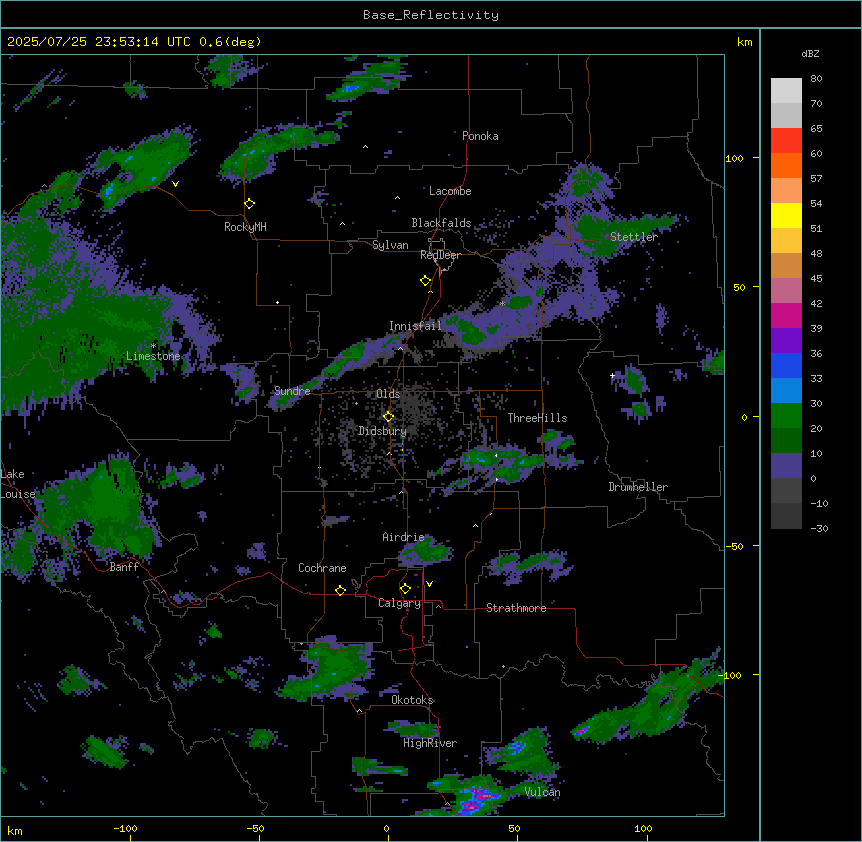The width and height of the screenshot is (862, 842).
Task: Select the yellow diamond marker above Didsbury
Action: pos(388,417)
